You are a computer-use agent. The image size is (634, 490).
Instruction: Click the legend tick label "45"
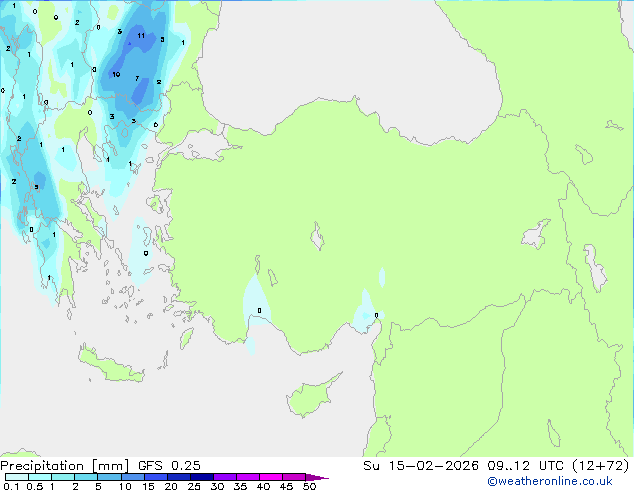point(286,486)
